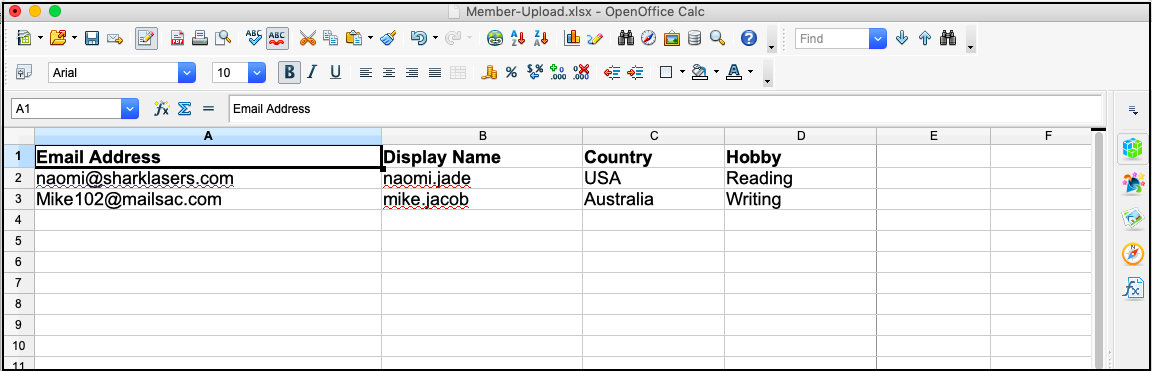Toggle AutoSpellcheck ABC underline button
The height and width of the screenshot is (371, 1152).
(277, 38)
